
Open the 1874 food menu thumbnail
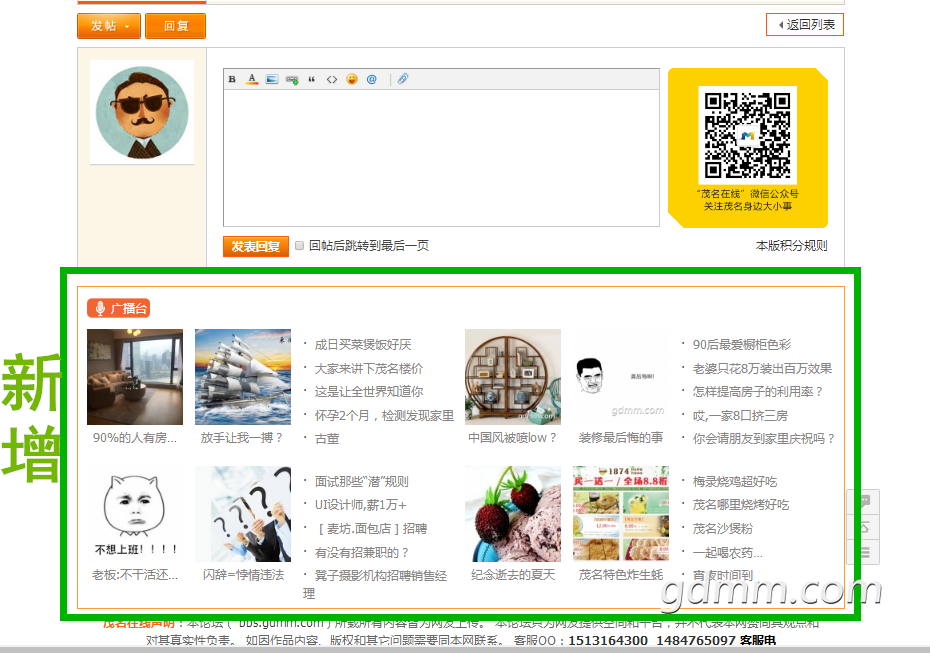(x=621, y=514)
